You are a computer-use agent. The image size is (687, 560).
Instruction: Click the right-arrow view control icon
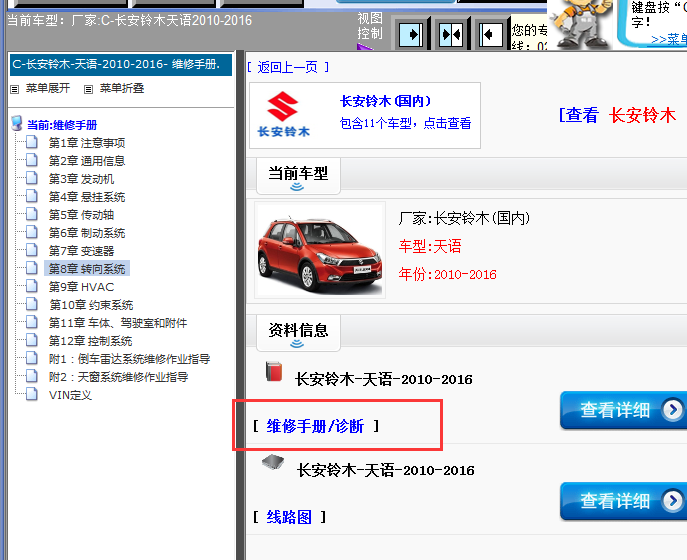tap(412, 34)
